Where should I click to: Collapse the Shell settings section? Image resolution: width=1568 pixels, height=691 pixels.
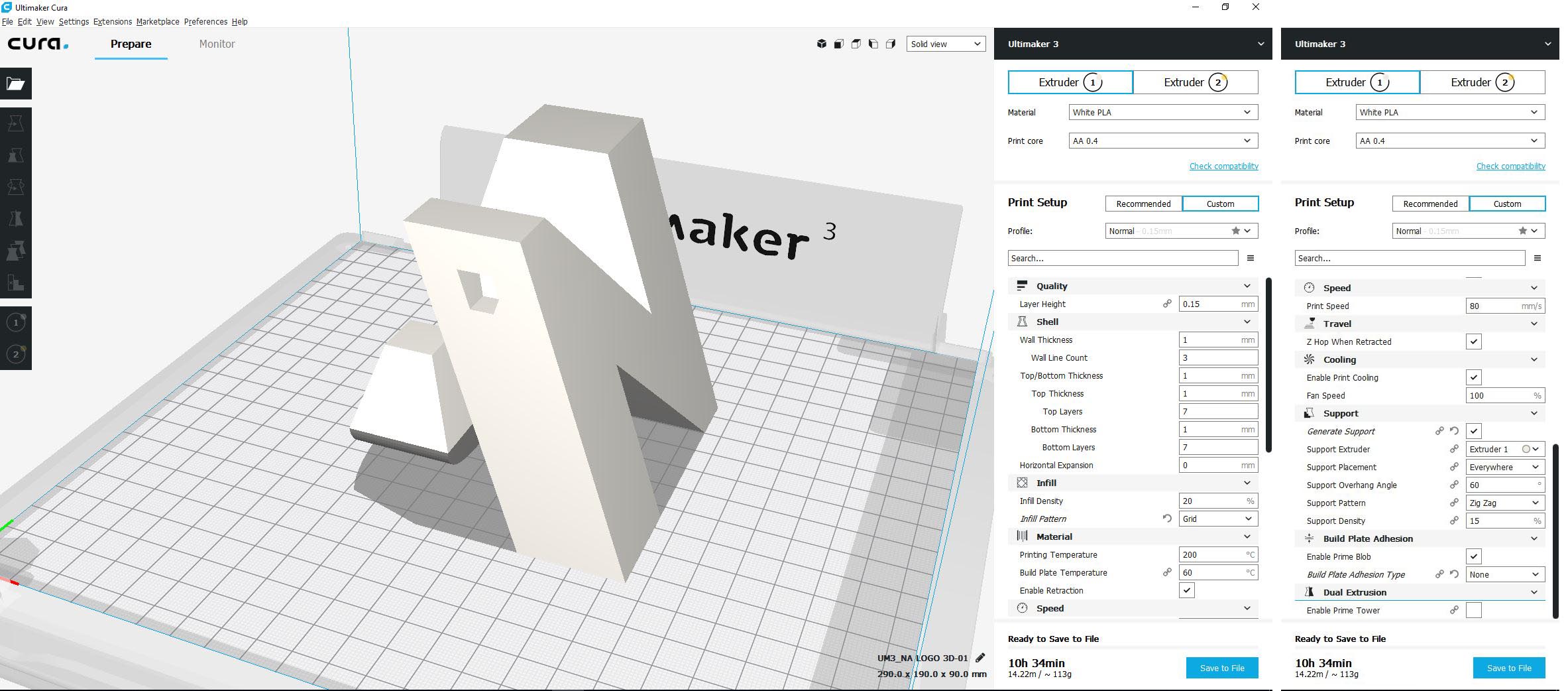click(x=1133, y=322)
